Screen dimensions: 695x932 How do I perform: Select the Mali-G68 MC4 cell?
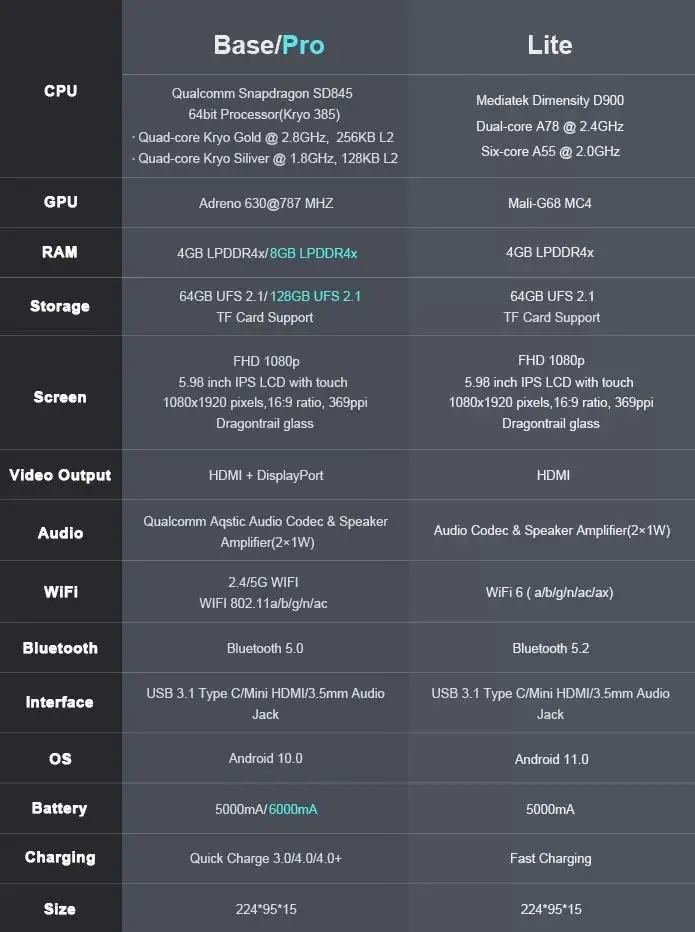(x=550, y=203)
